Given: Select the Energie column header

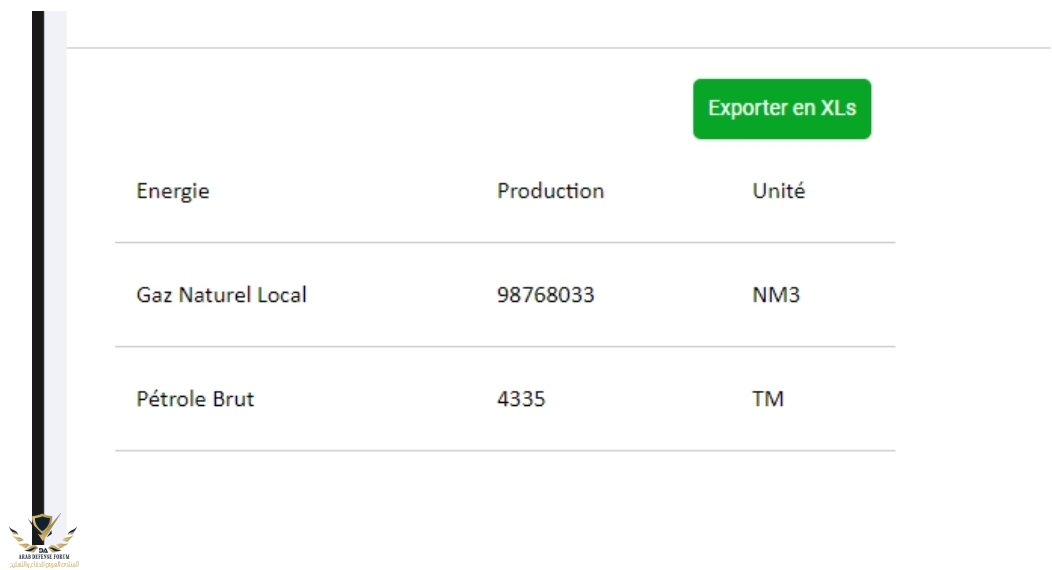Looking at the screenshot, I should pos(173,191).
